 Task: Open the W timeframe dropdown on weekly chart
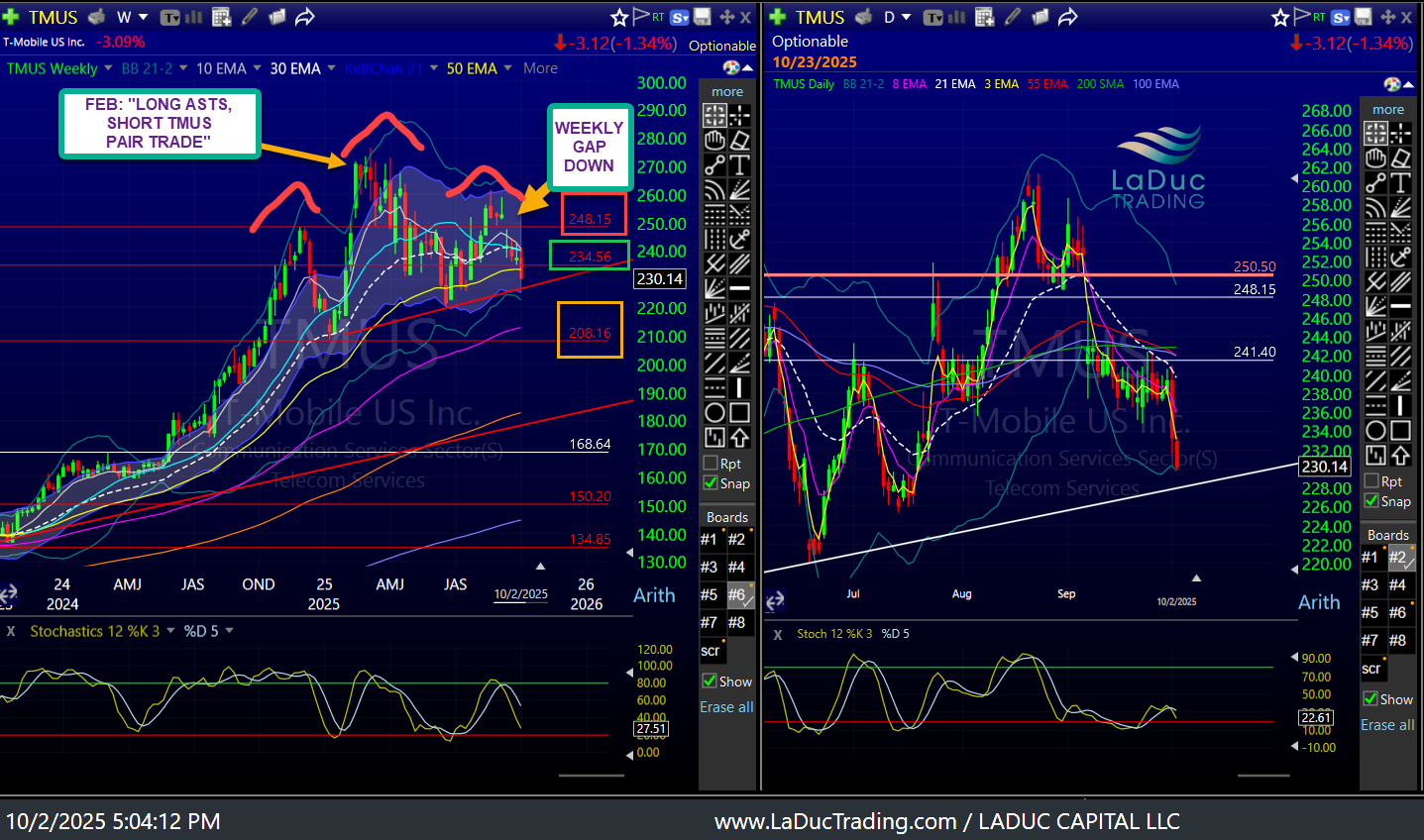click(x=132, y=17)
